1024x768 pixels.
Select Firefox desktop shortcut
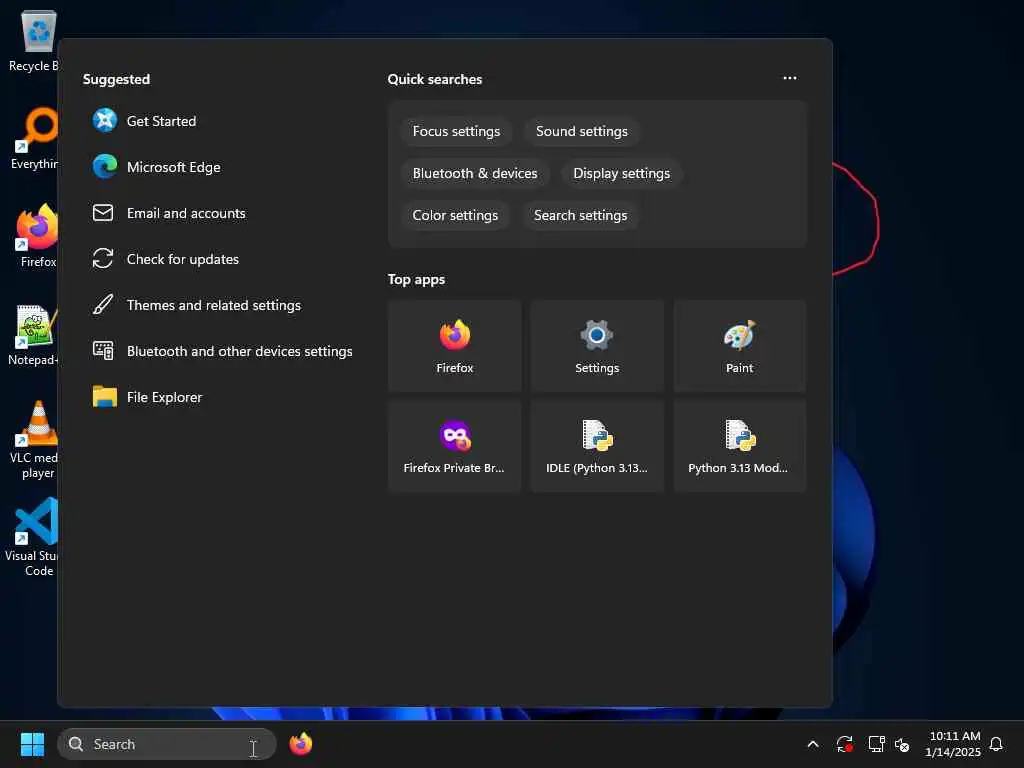[37, 236]
